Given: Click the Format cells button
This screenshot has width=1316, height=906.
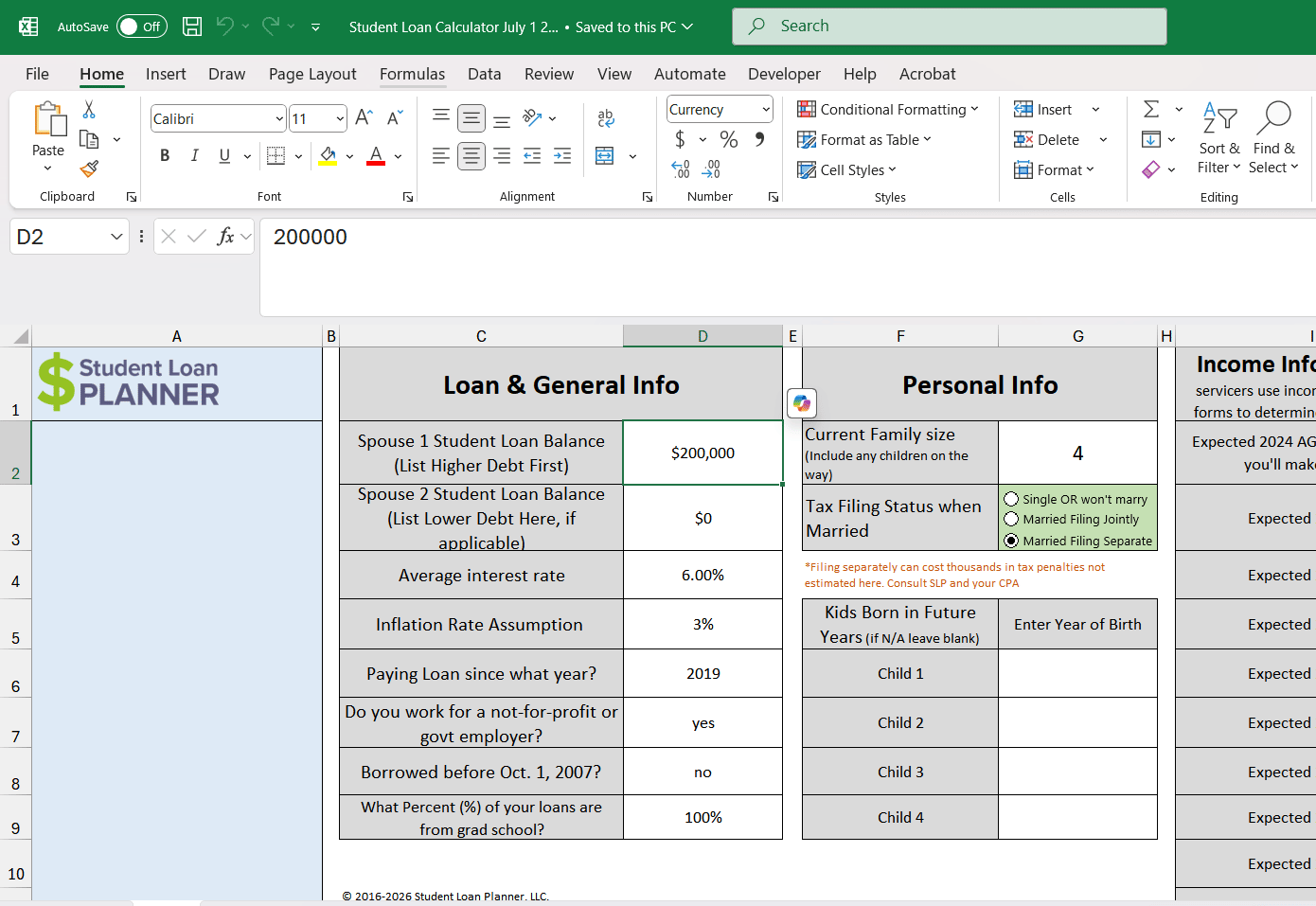Looking at the screenshot, I should coord(1054,170).
